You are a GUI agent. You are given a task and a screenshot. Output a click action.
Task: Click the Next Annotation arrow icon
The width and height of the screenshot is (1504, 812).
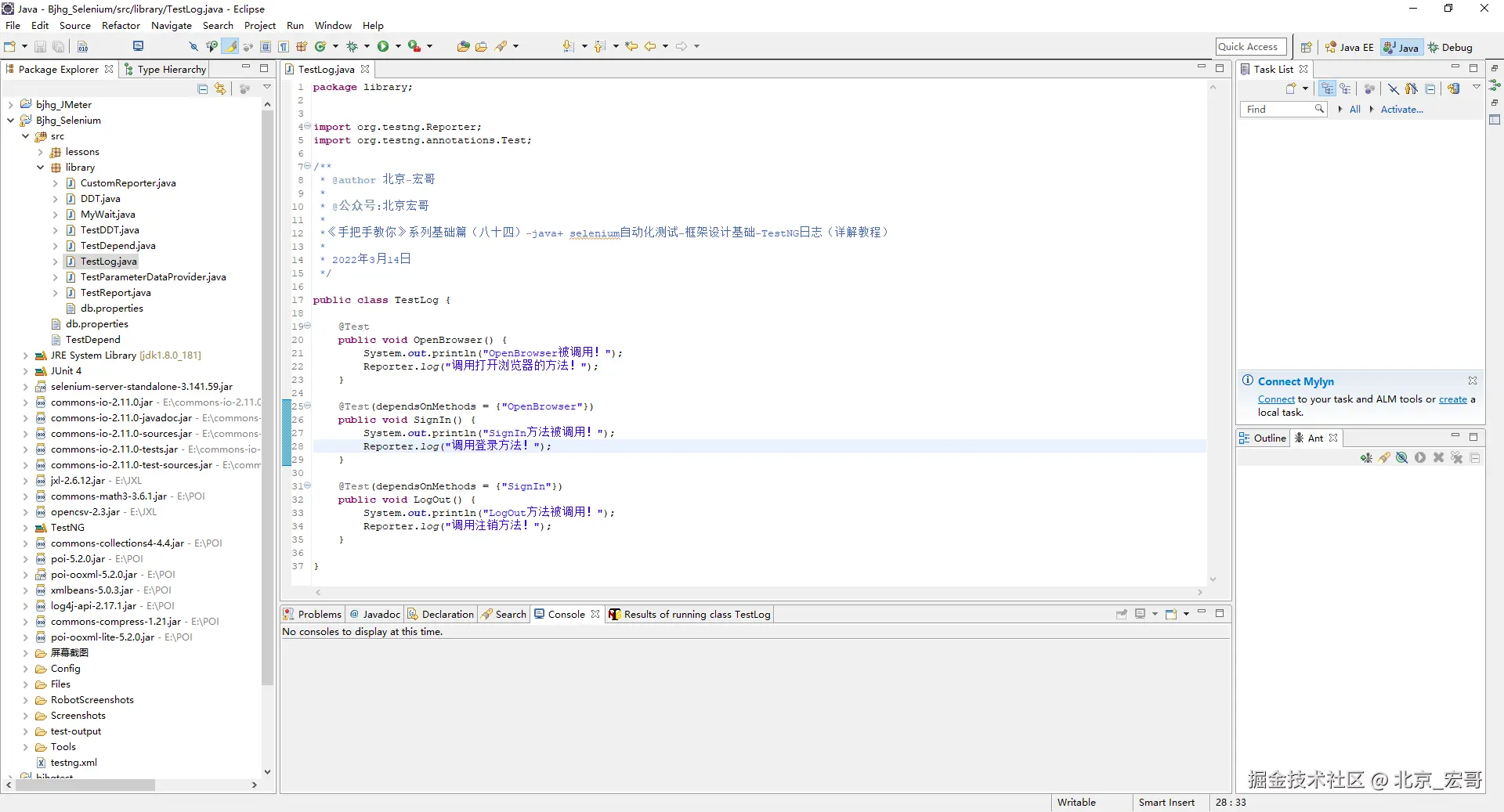point(569,47)
